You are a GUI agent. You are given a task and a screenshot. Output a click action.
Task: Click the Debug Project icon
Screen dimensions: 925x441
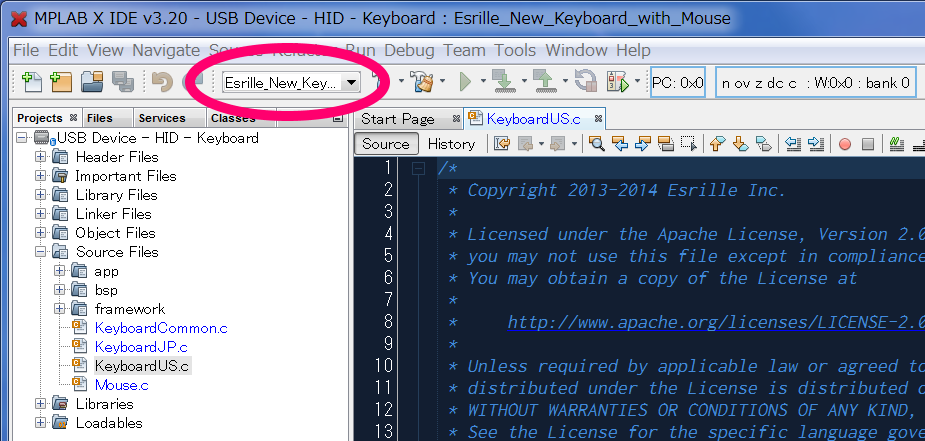pos(618,83)
